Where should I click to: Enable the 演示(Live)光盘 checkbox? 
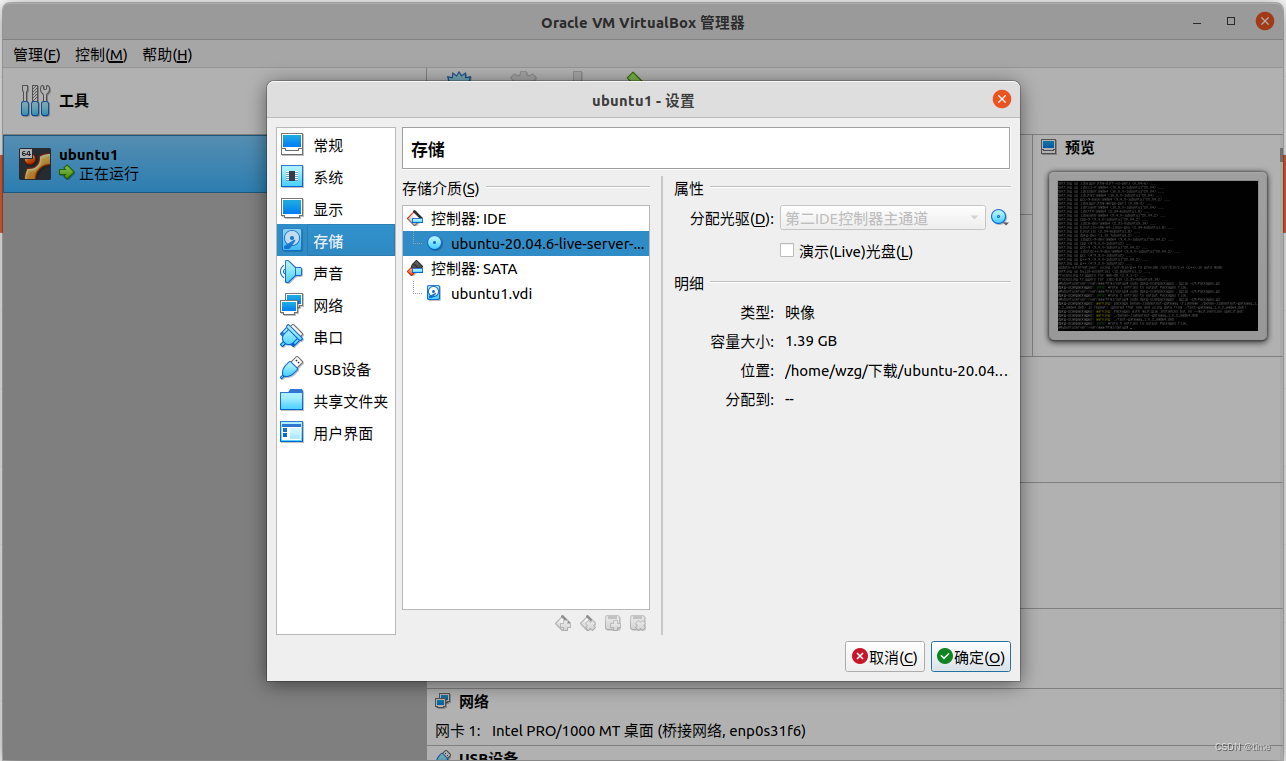(787, 251)
